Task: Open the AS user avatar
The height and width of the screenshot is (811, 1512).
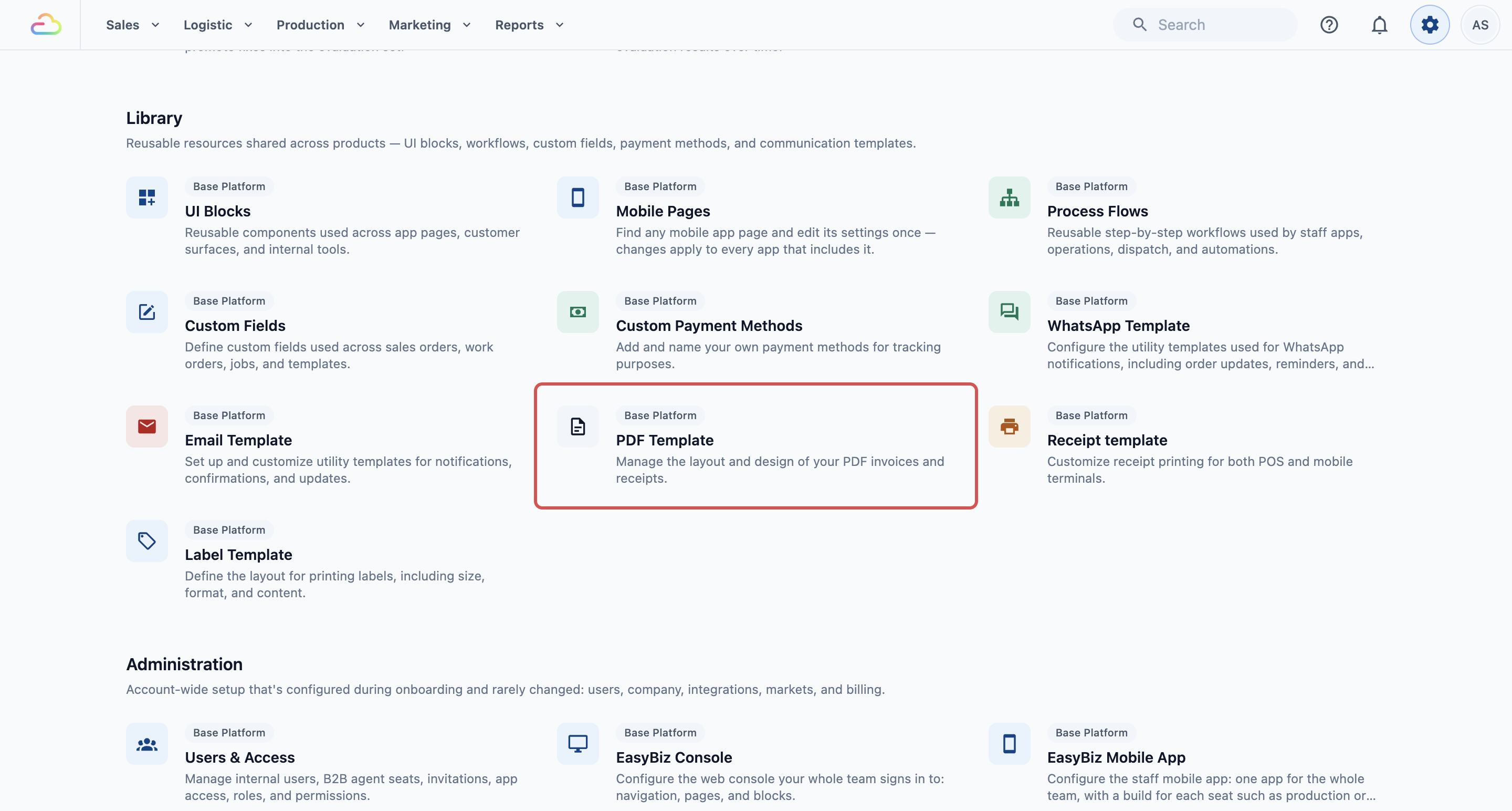Action: click(x=1480, y=25)
